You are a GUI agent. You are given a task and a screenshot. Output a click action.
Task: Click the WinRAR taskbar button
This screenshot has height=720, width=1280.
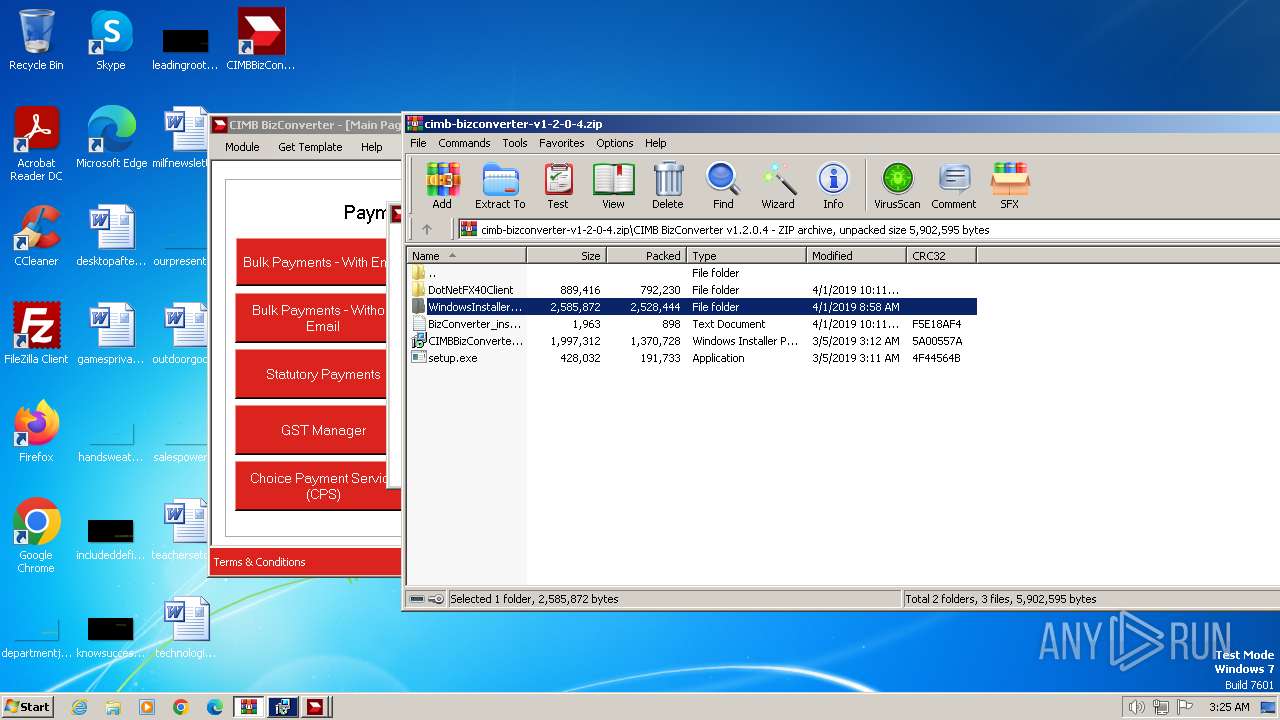pyautogui.click(x=248, y=707)
